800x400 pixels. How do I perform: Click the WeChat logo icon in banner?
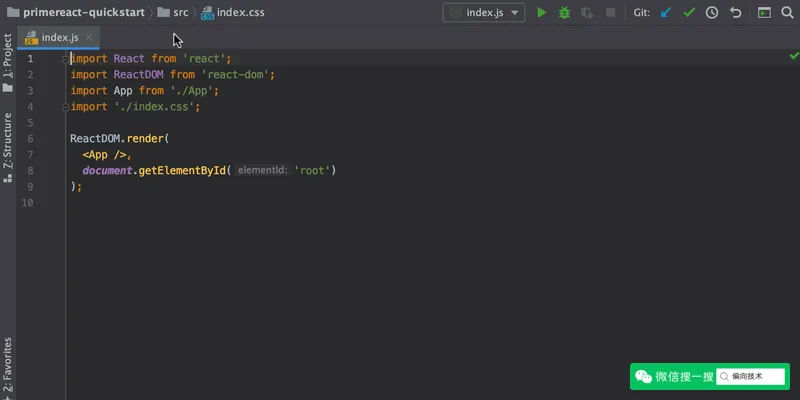point(643,377)
